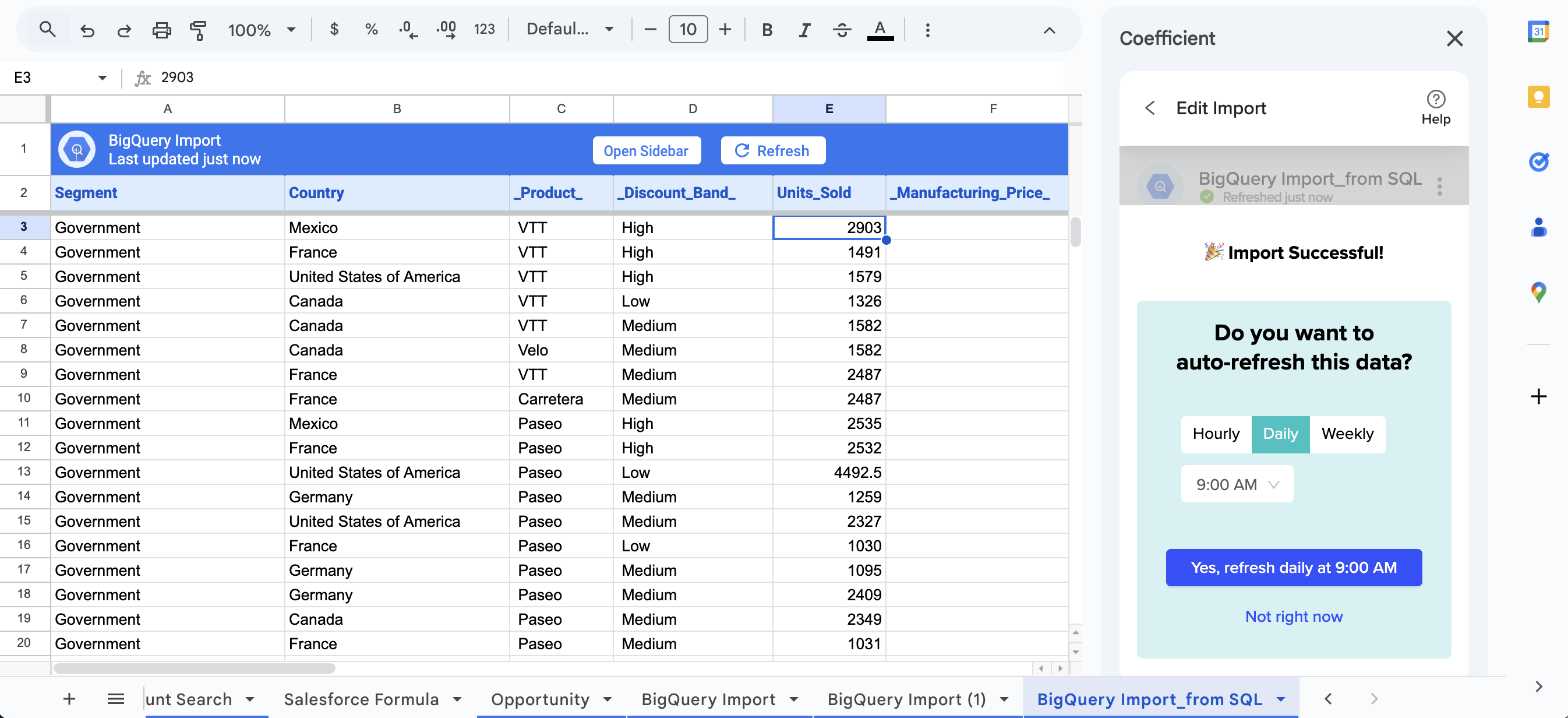Apply strikethrough formatting icon

[x=842, y=30]
